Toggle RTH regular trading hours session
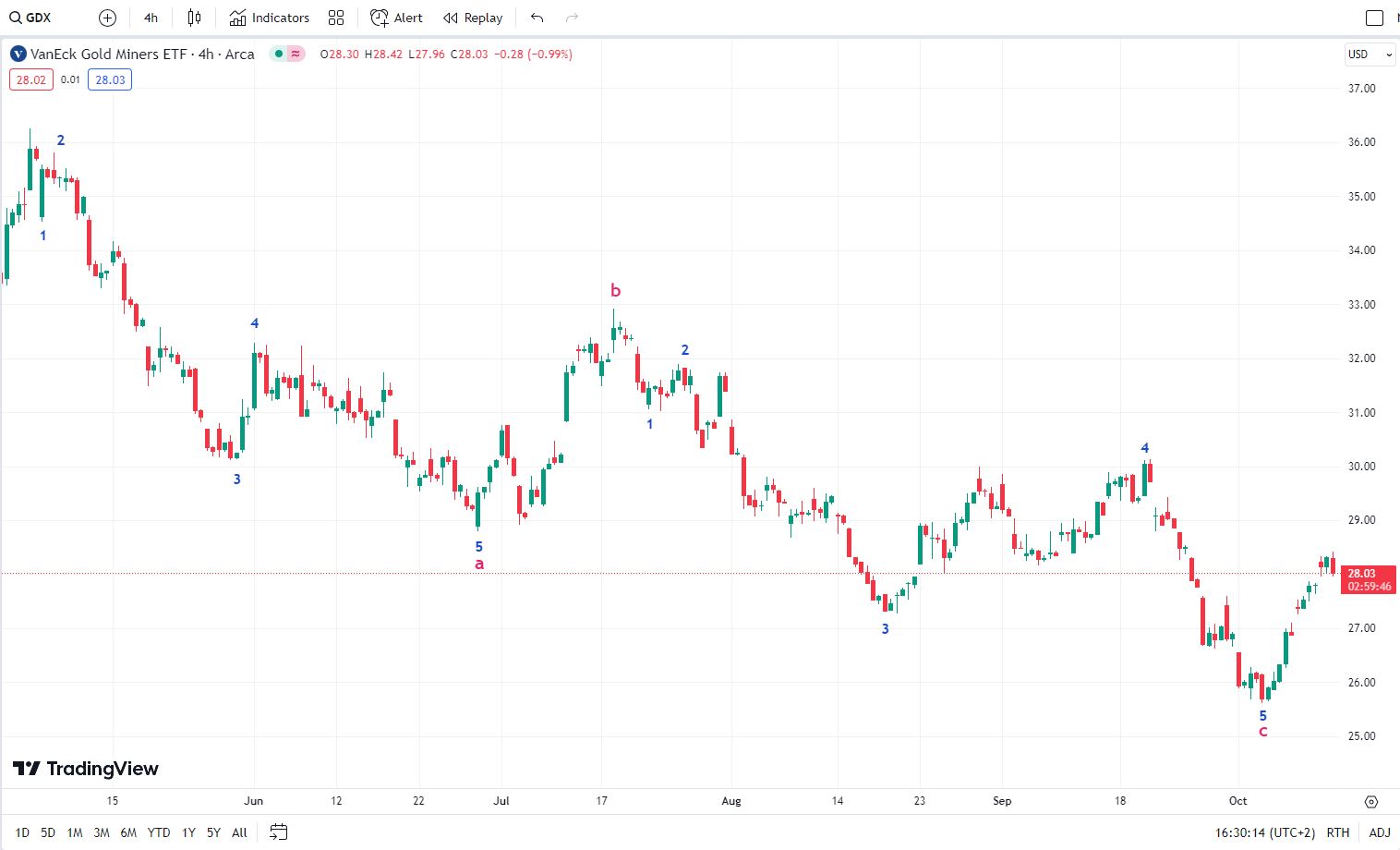Screen dimensions: 1400x850 pos(1337,832)
